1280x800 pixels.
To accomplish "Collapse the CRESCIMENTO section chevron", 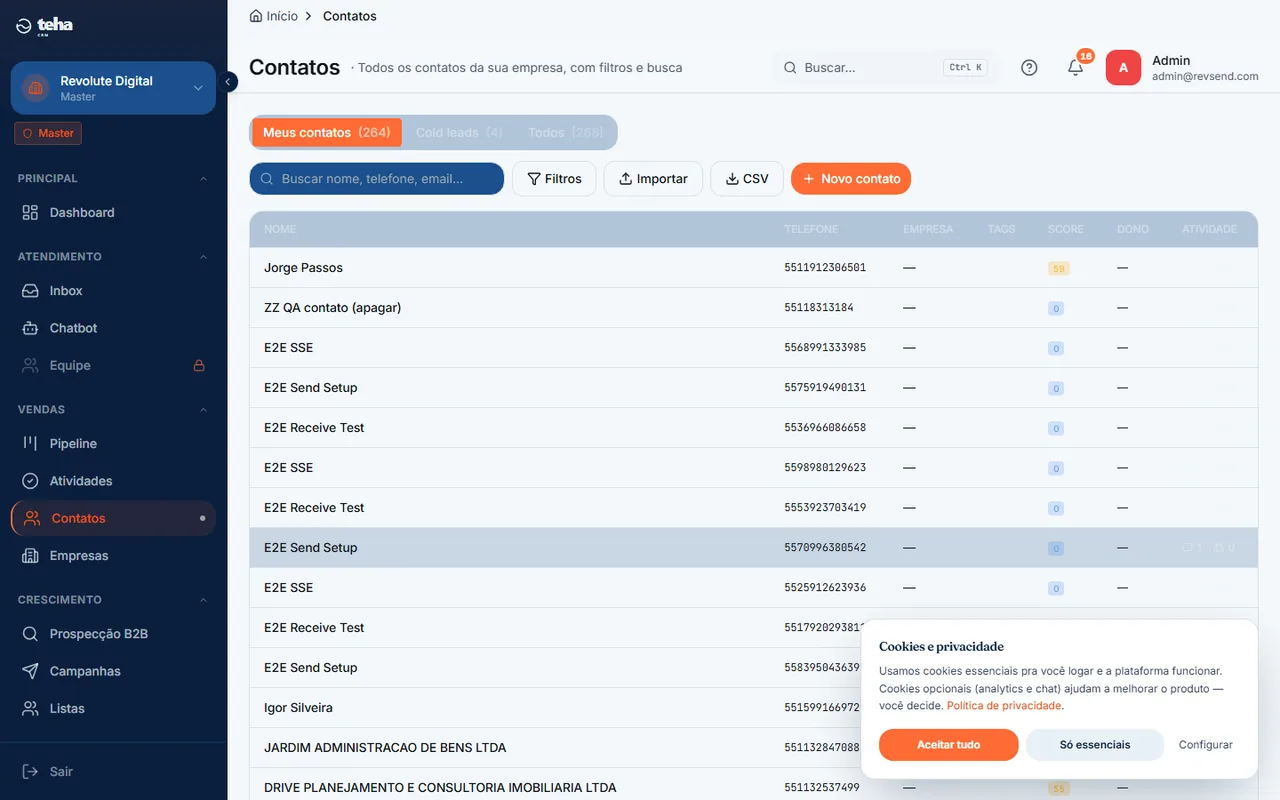I will click(204, 600).
